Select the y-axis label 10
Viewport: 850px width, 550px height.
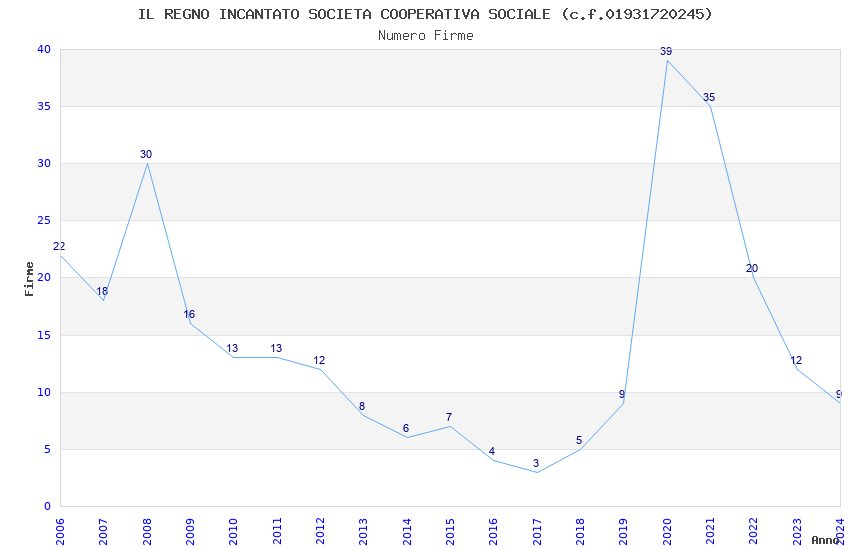click(x=44, y=392)
